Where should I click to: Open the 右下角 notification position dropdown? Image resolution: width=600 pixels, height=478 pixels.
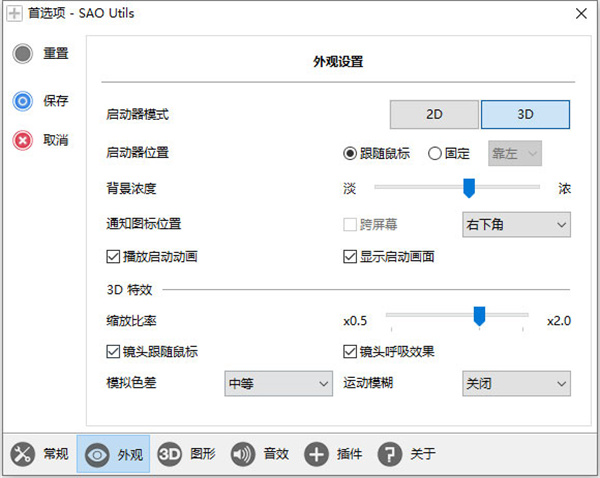(x=515, y=225)
